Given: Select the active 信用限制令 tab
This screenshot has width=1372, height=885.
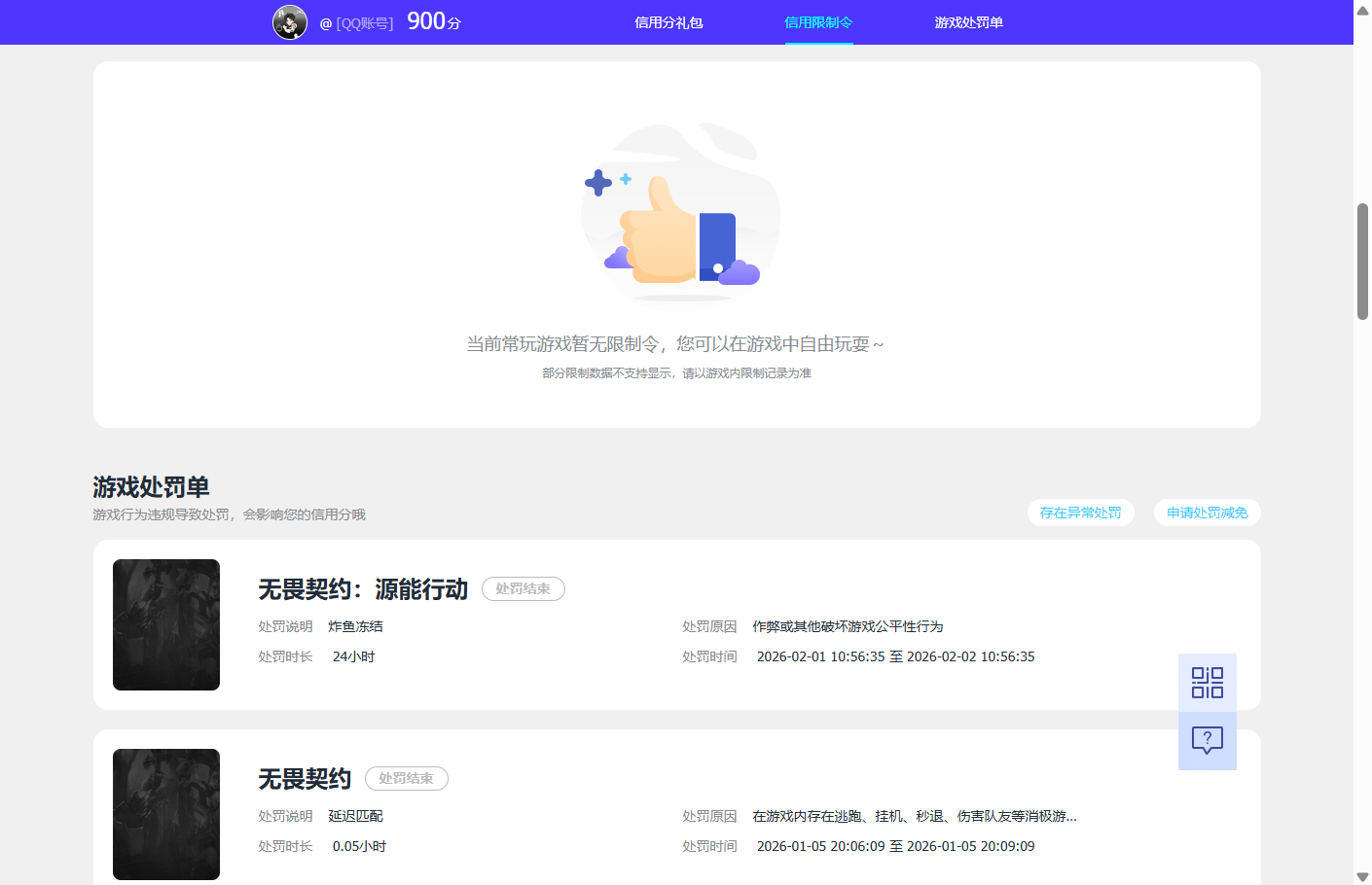Looking at the screenshot, I should pyautogui.click(x=818, y=21).
